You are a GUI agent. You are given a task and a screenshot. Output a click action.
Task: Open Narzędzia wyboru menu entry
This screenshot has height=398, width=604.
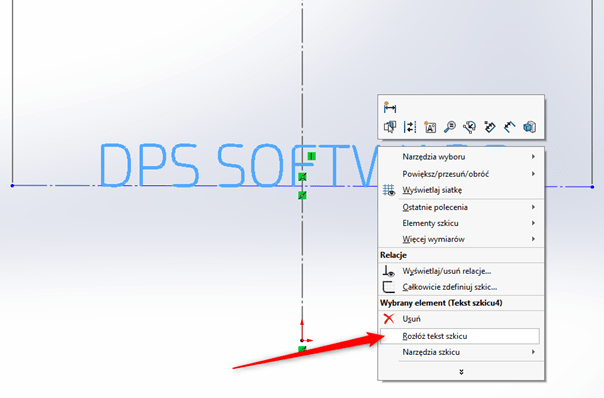(461, 156)
